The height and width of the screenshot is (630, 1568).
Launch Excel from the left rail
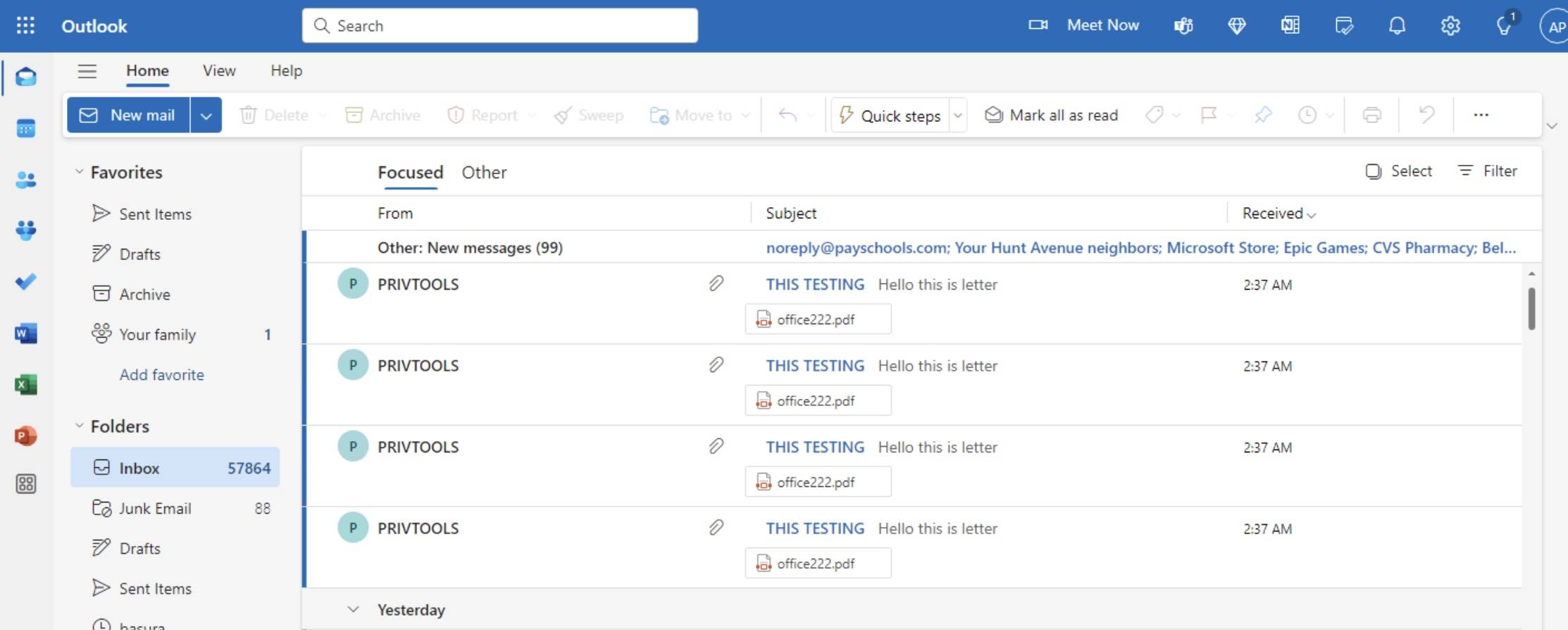pos(25,385)
